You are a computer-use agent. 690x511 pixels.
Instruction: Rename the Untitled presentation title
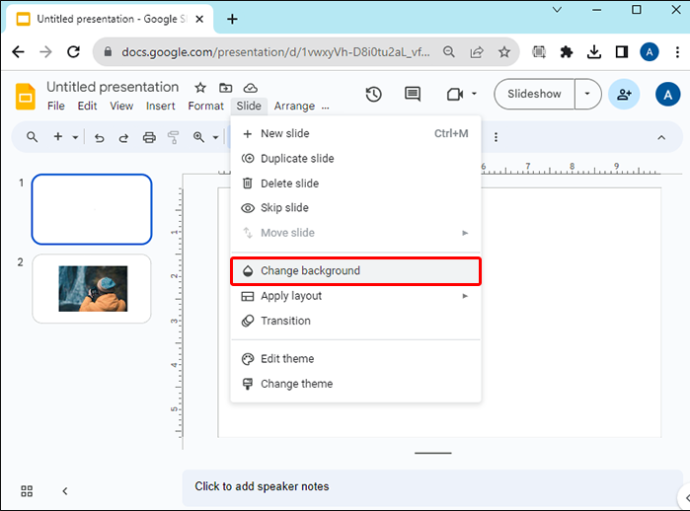(113, 87)
